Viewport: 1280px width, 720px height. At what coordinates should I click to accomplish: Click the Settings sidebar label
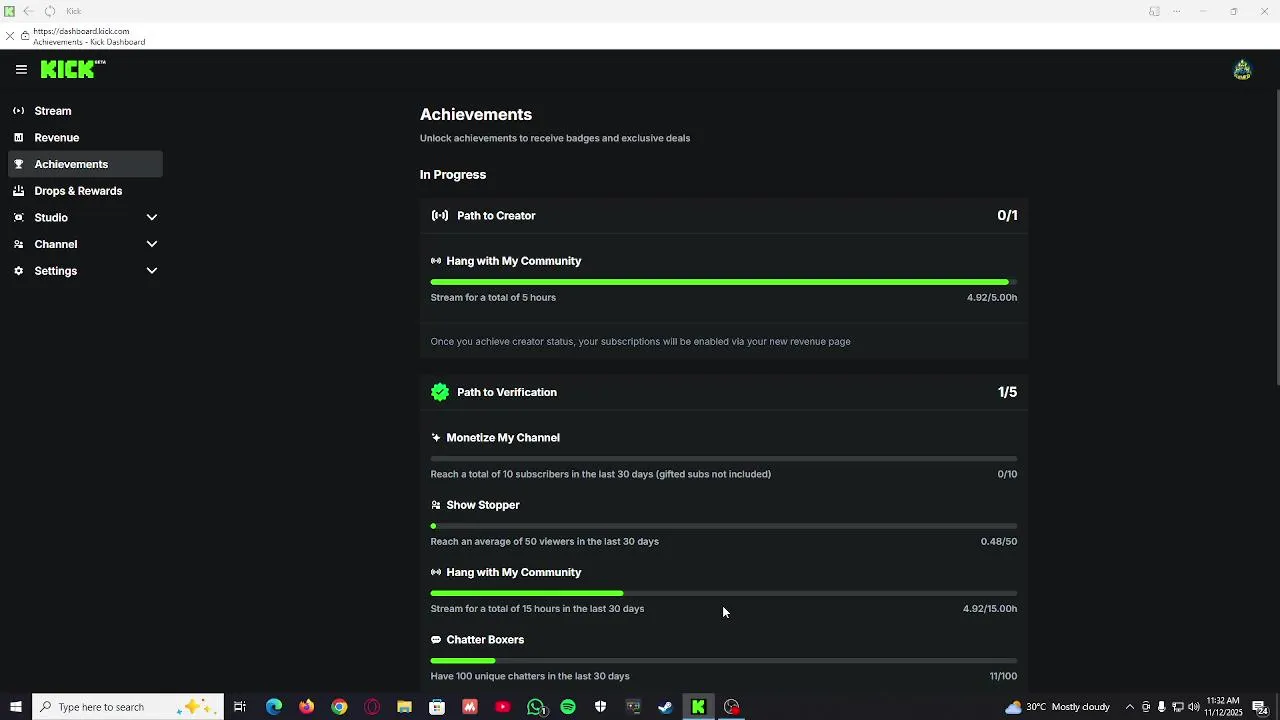tap(56, 271)
